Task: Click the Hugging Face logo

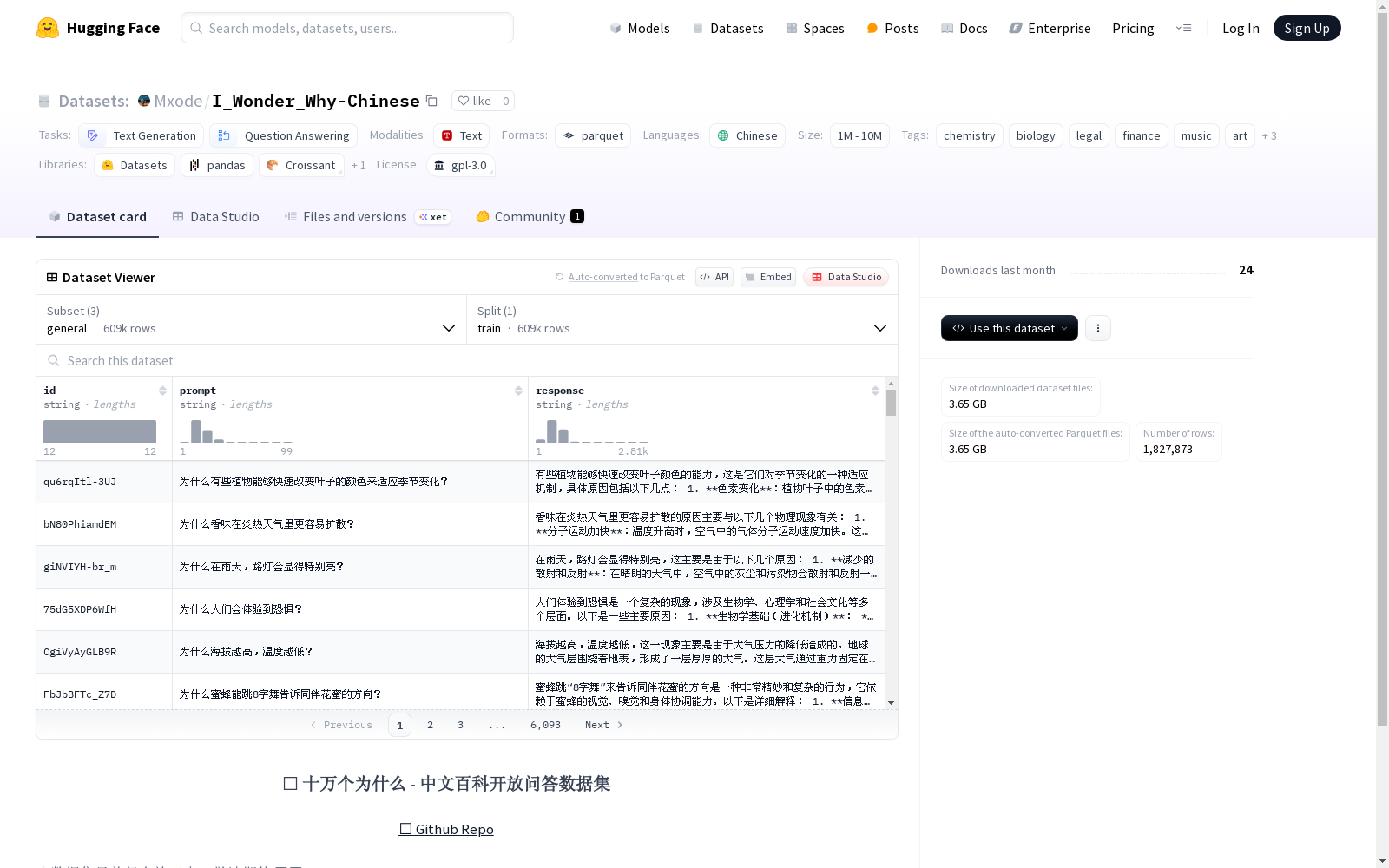Action: [97, 28]
